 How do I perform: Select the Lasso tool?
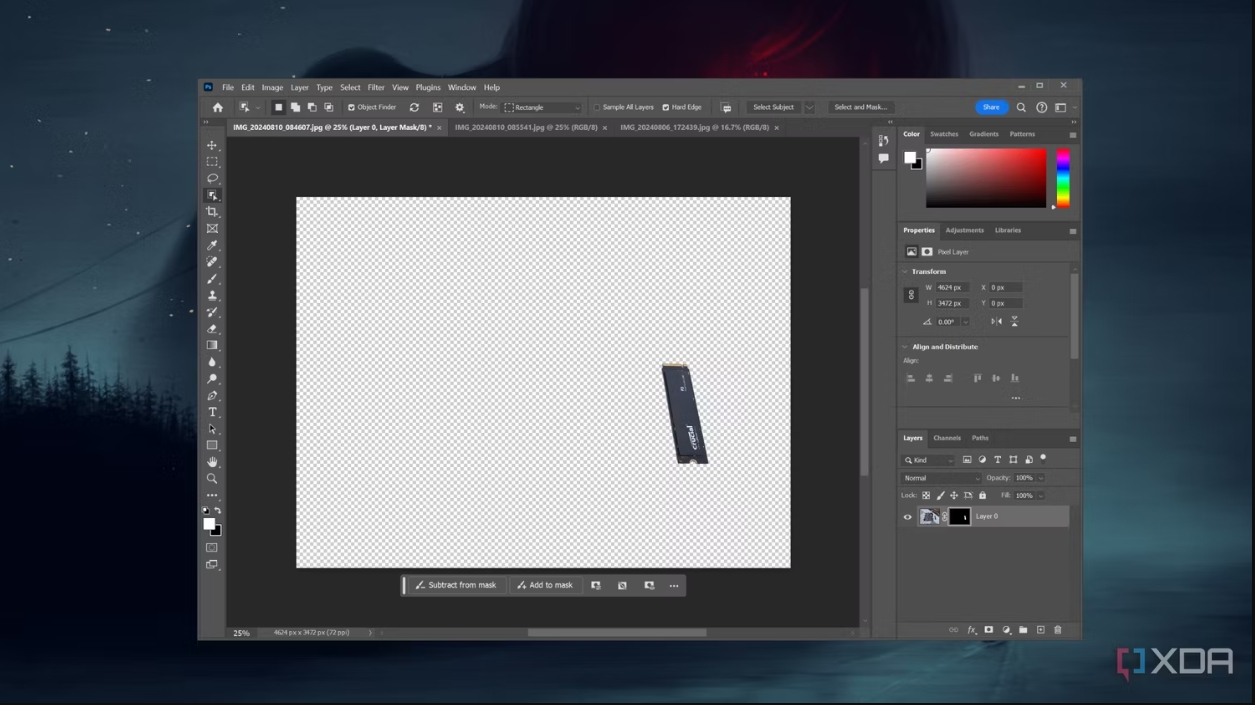(x=212, y=178)
